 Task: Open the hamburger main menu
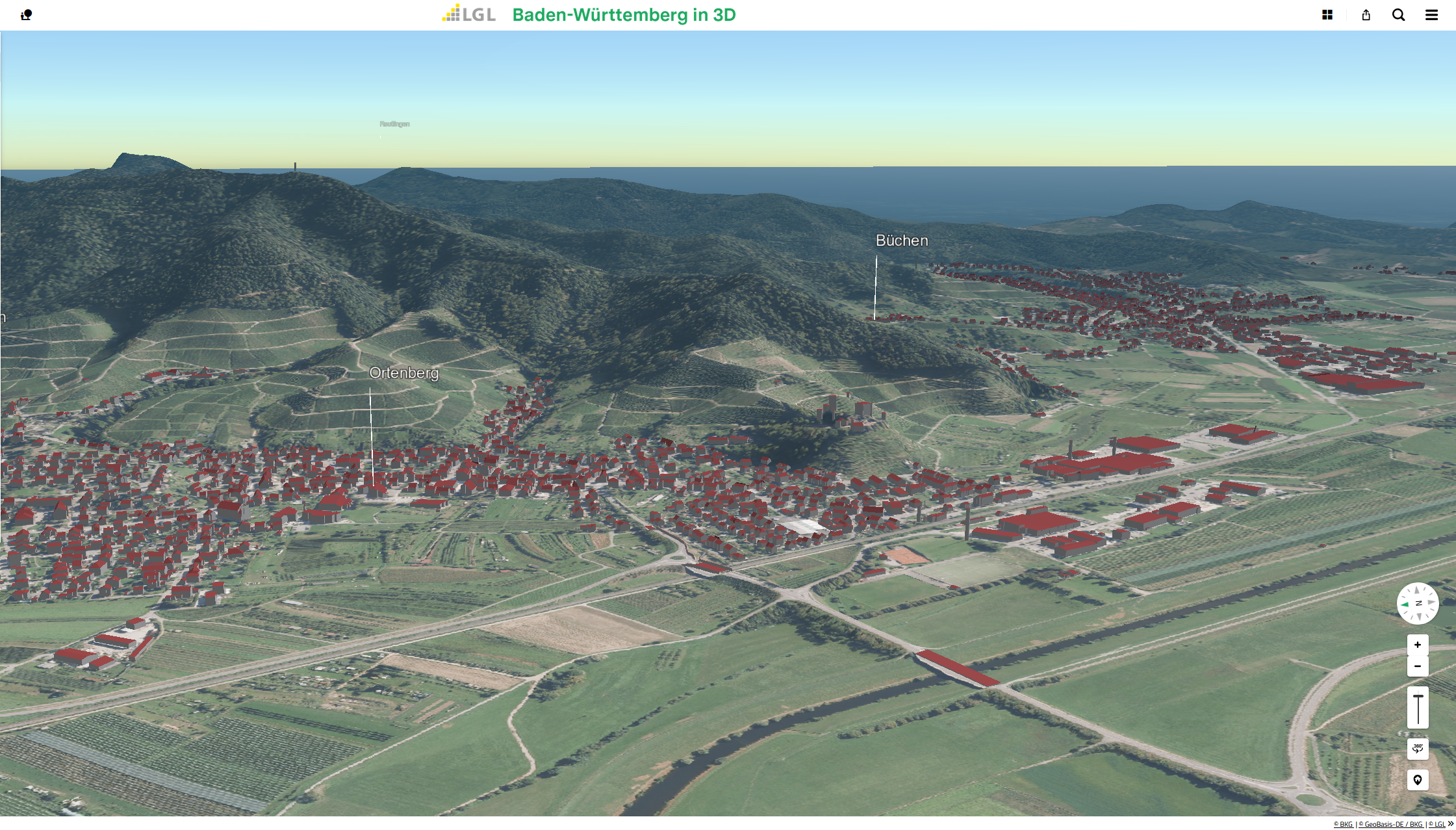tap(1431, 15)
